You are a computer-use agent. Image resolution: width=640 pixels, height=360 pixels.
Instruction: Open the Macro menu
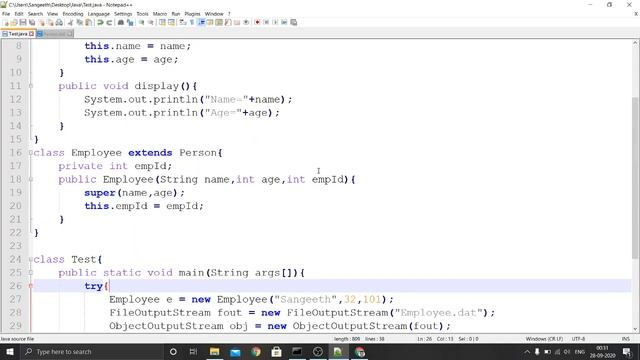[x=160, y=13]
